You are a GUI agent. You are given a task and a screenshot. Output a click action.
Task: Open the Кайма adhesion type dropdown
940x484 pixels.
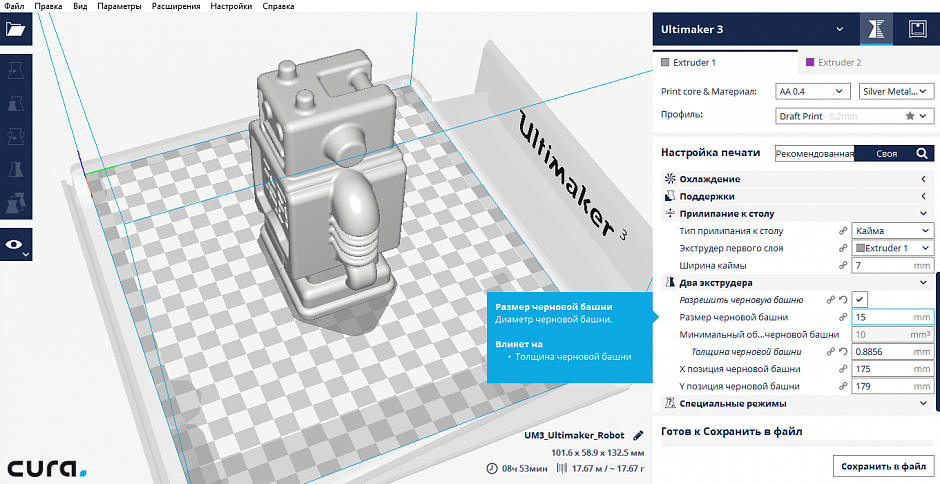[x=892, y=231]
